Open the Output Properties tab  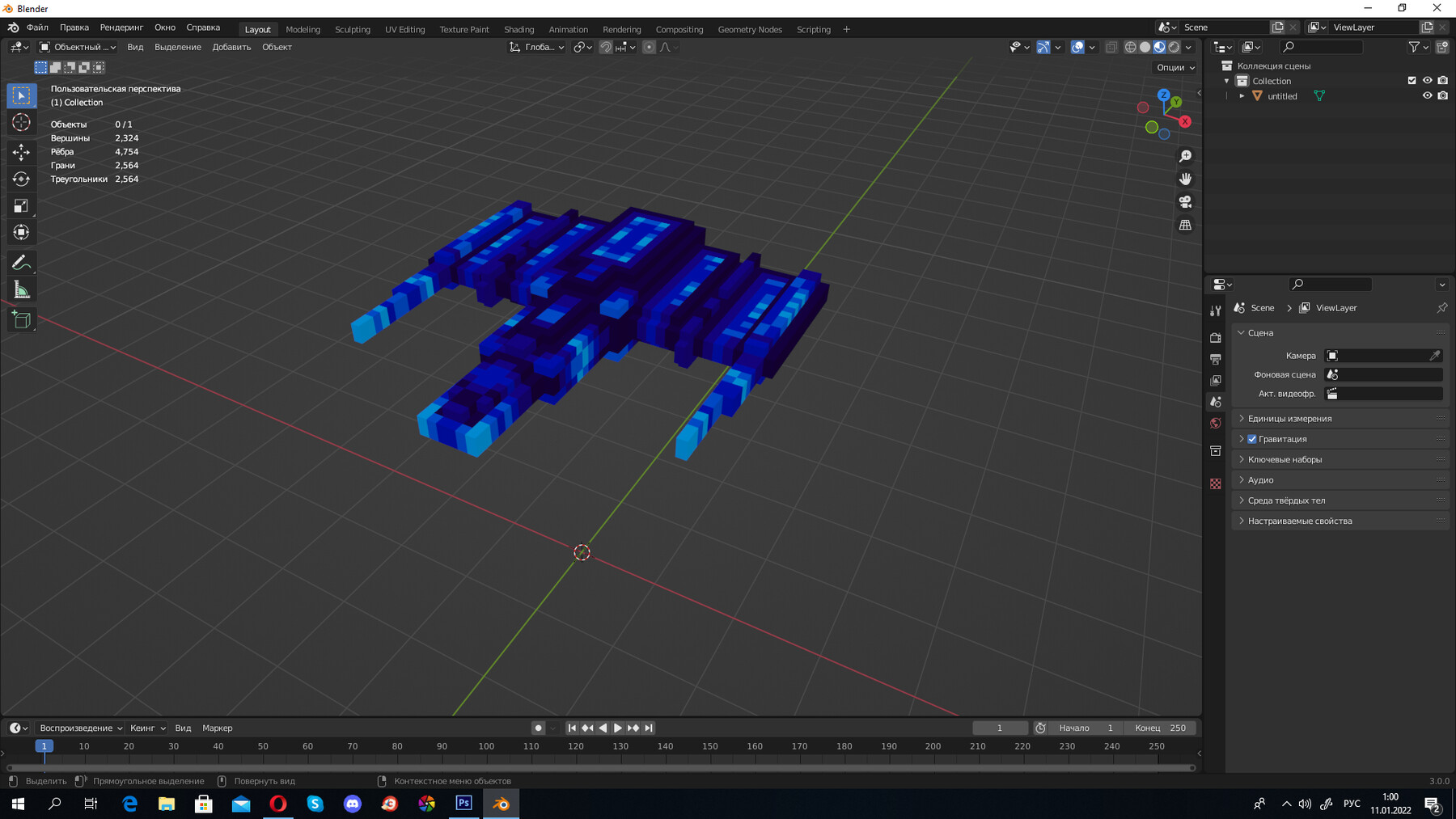(x=1216, y=359)
